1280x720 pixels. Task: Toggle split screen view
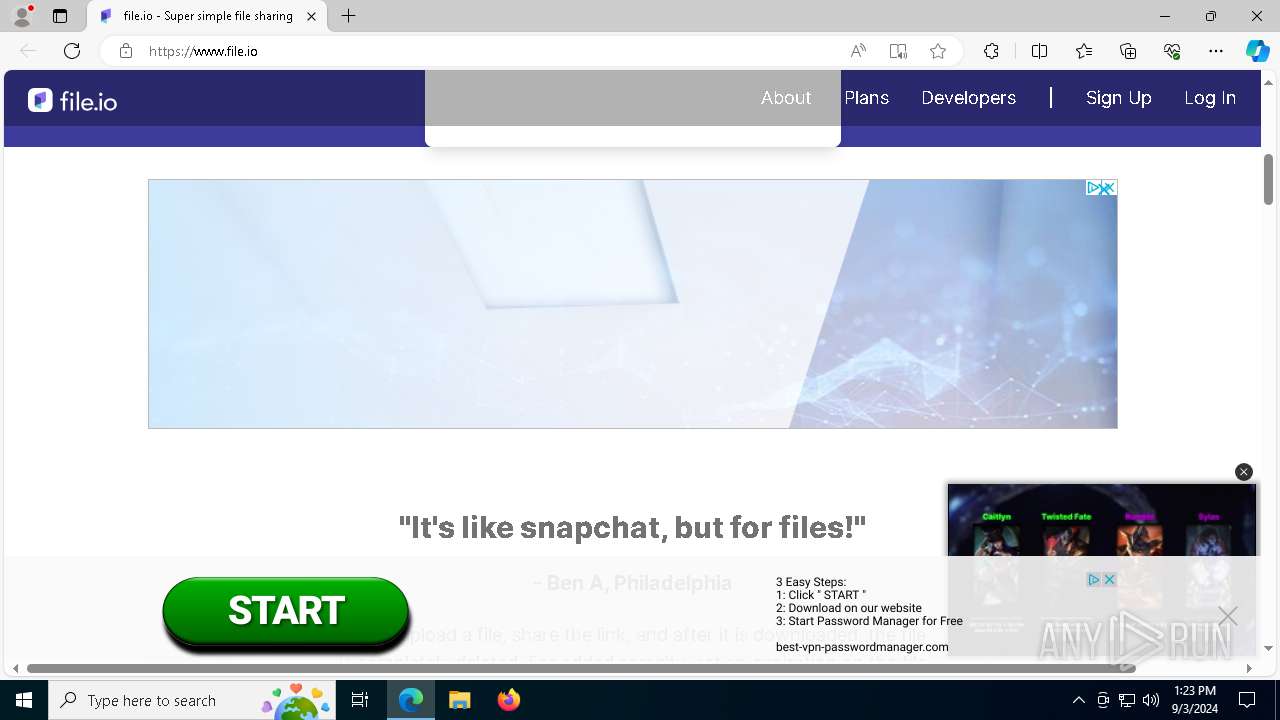pos(1039,51)
